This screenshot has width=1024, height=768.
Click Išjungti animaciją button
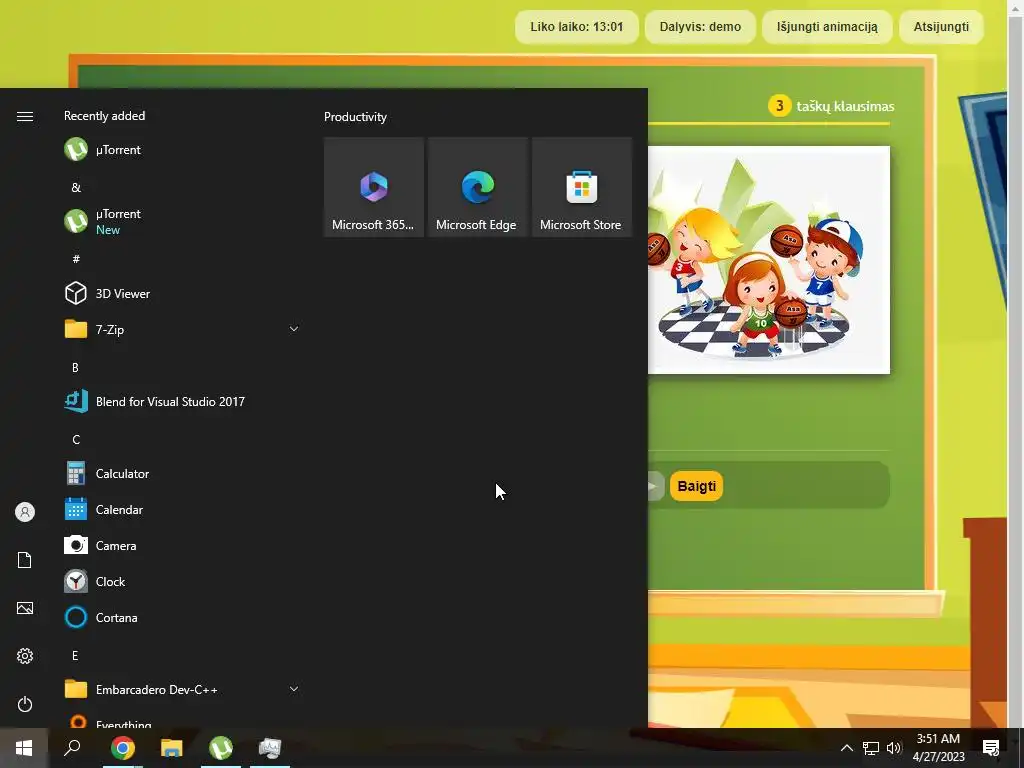click(x=827, y=27)
